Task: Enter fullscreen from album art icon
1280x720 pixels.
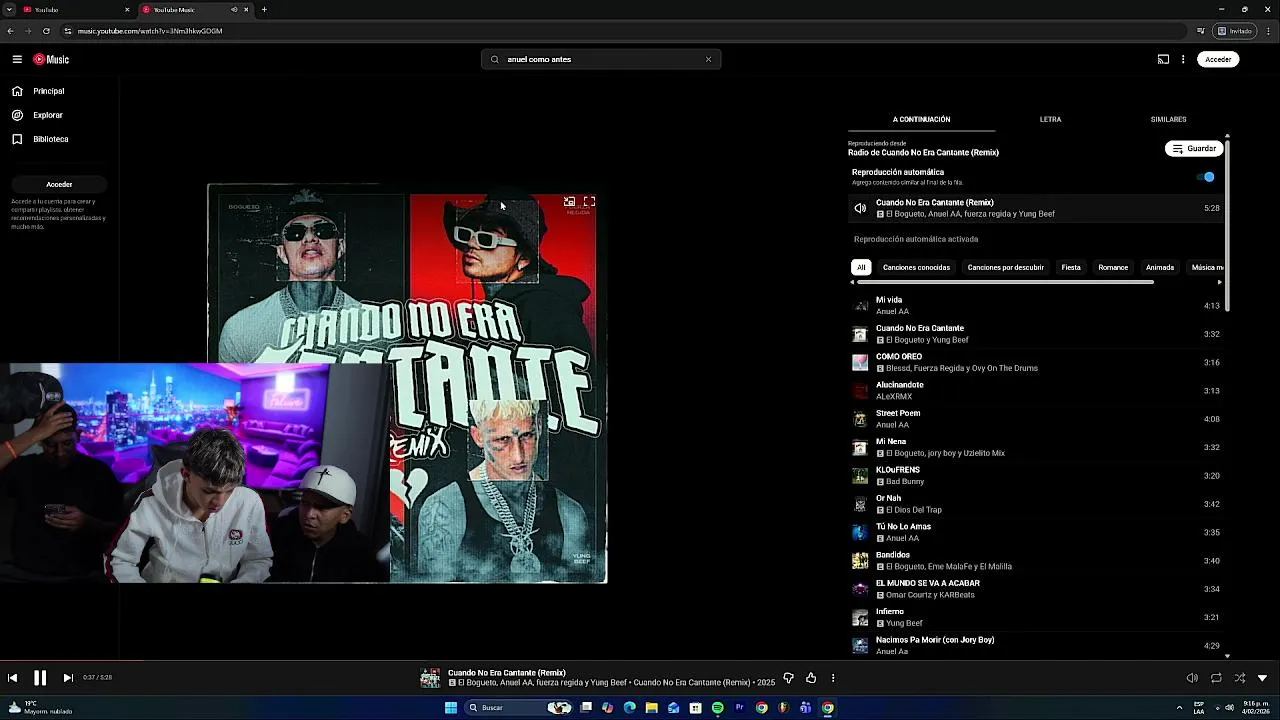Action: 589,202
